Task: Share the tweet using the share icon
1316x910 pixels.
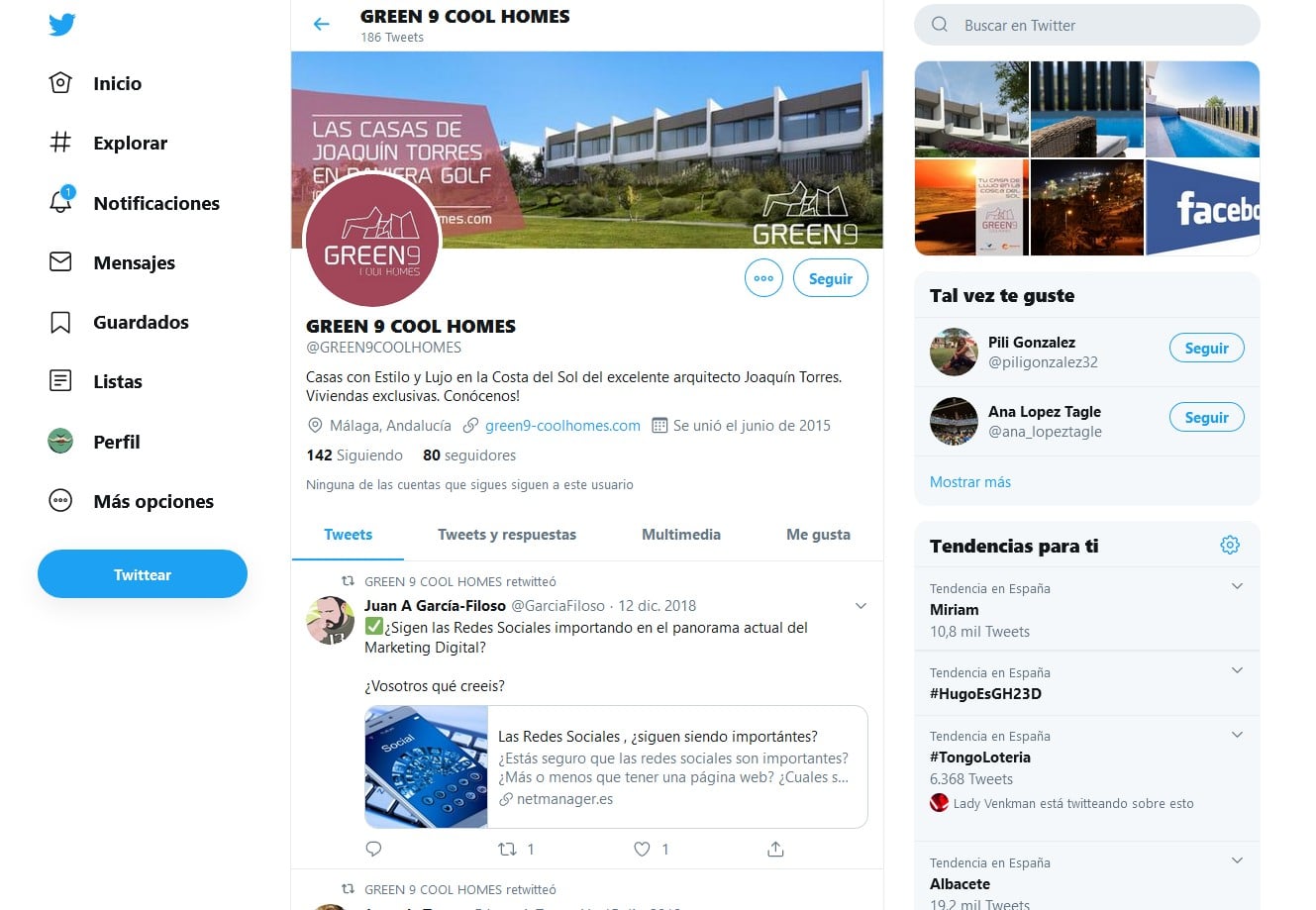Action: (x=775, y=849)
